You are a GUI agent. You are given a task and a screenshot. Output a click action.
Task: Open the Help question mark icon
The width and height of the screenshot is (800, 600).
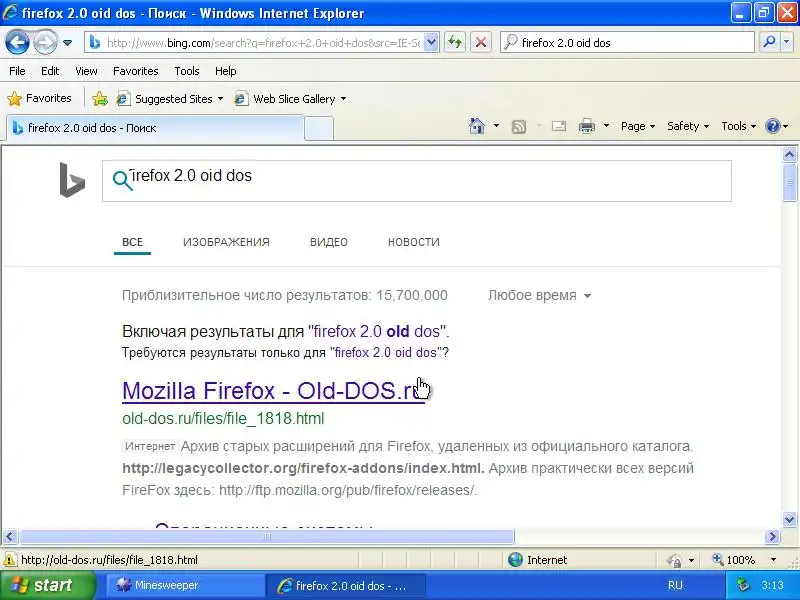(773, 126)
